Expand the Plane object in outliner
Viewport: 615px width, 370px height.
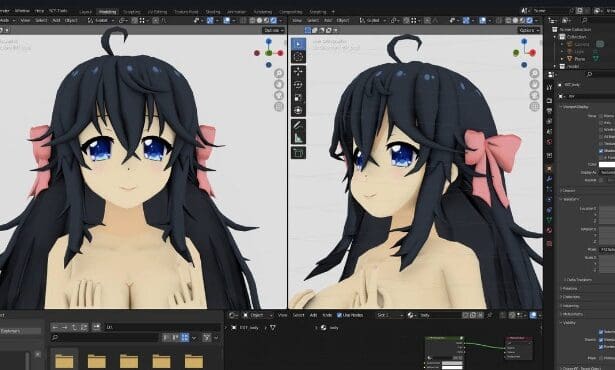pyautogui.click(x=563, y=59)
